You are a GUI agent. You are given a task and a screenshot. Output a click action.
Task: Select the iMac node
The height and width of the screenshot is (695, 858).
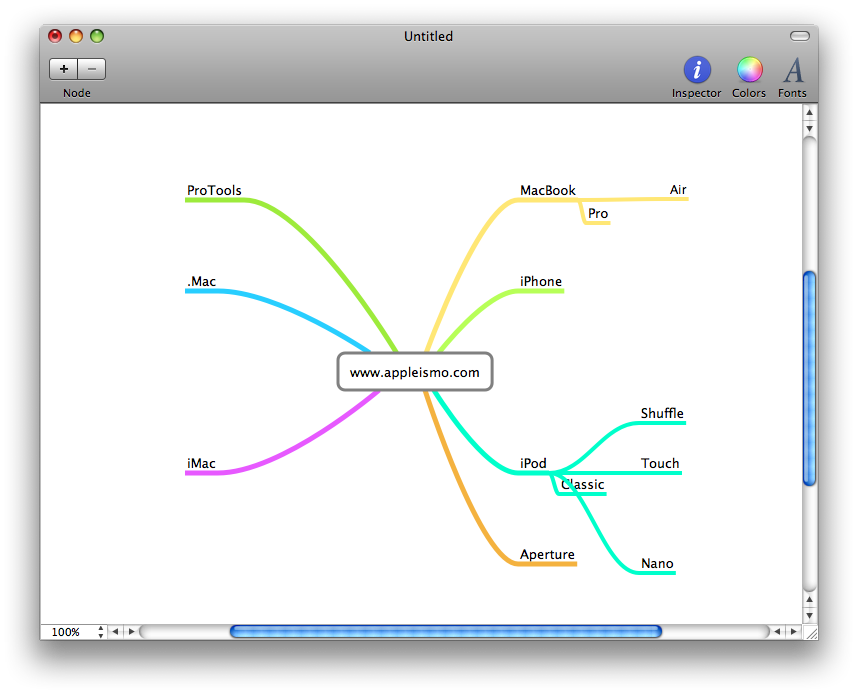pyautogui.click(x=201, y=464)
